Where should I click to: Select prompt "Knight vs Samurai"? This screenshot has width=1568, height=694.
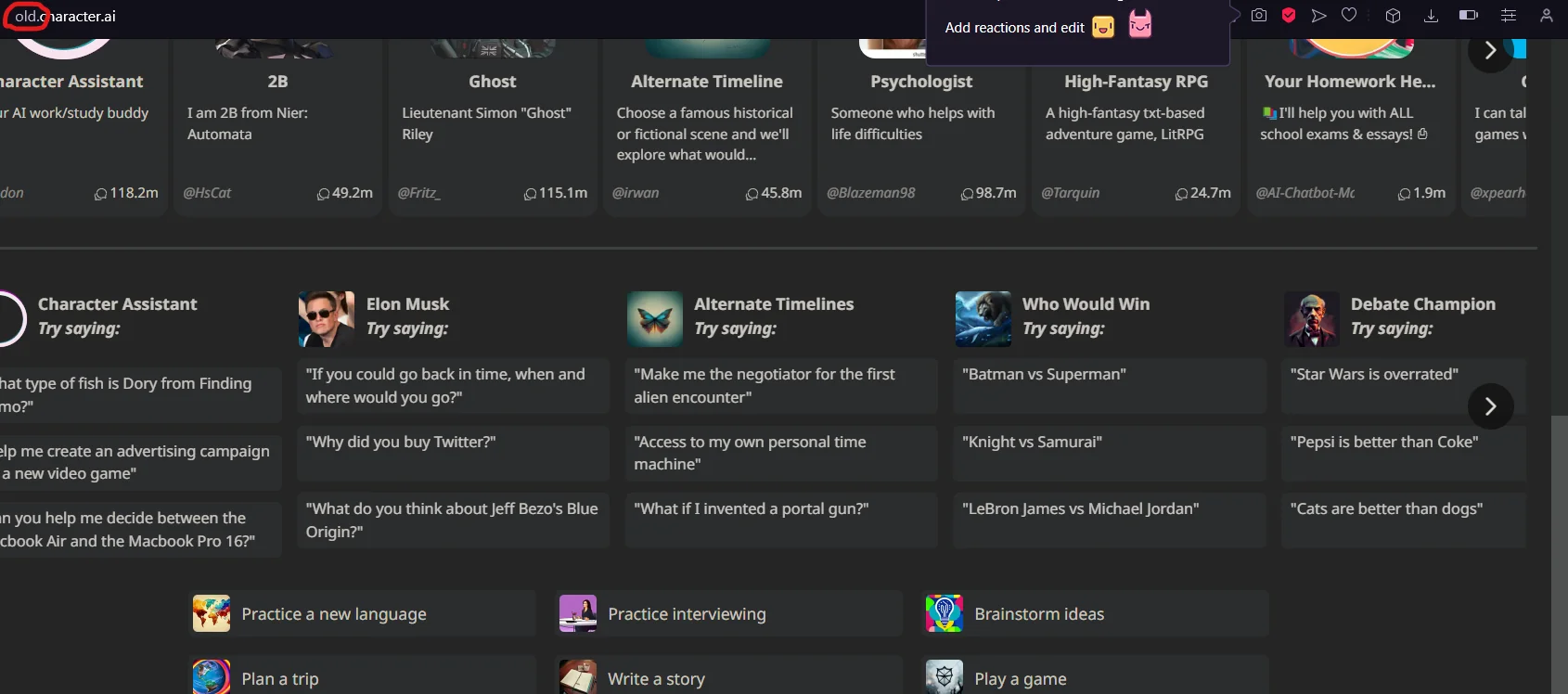click(1110, 453)
